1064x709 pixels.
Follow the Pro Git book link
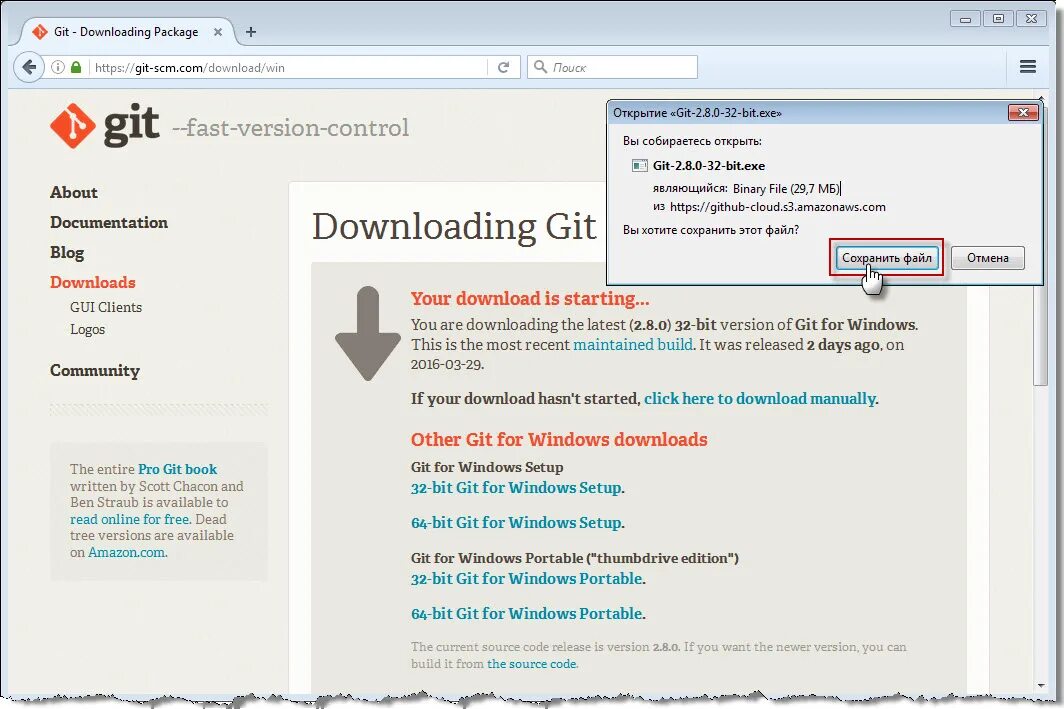[x=177, y=469]
